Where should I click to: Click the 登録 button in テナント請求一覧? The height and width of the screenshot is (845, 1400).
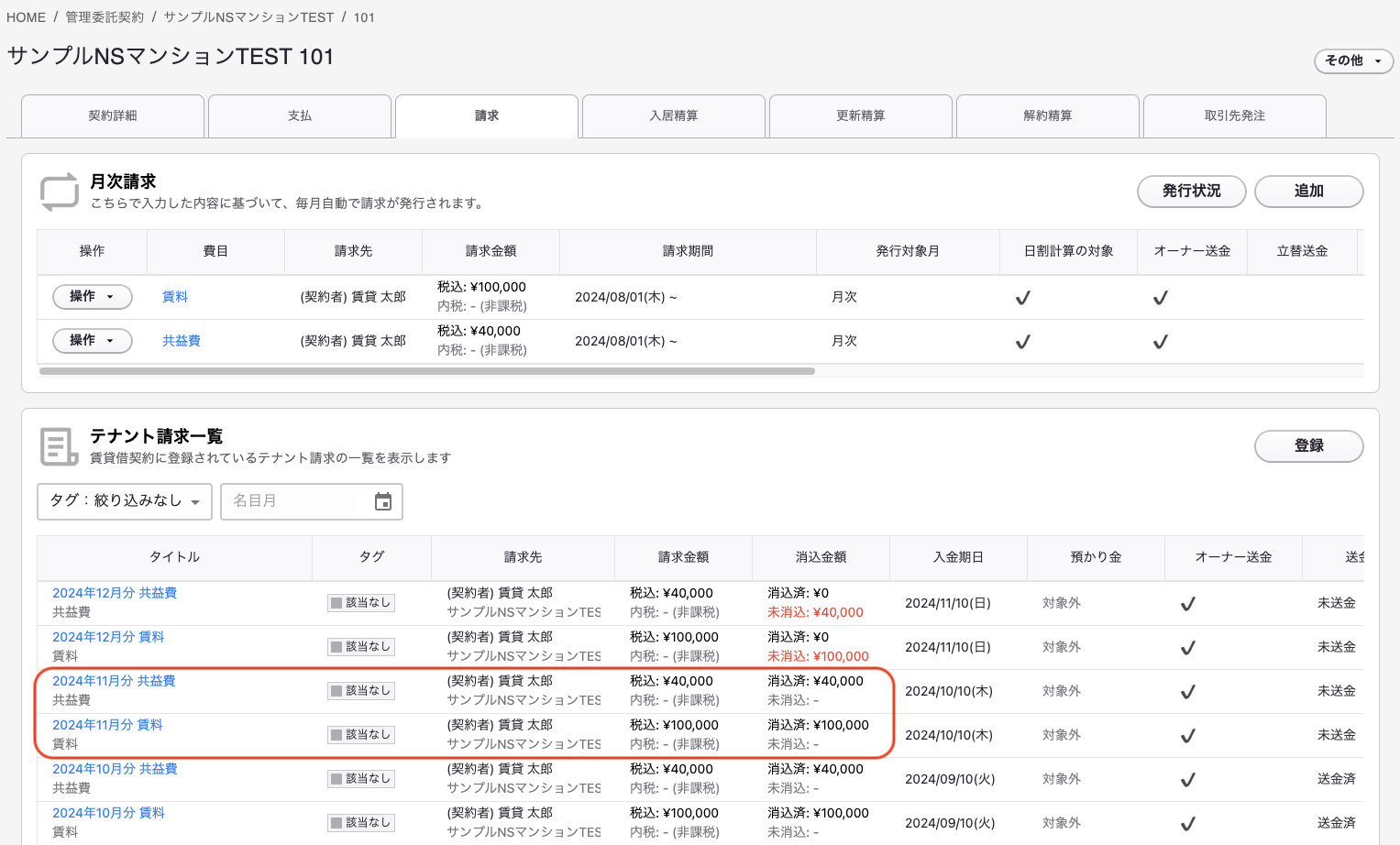1309,446
